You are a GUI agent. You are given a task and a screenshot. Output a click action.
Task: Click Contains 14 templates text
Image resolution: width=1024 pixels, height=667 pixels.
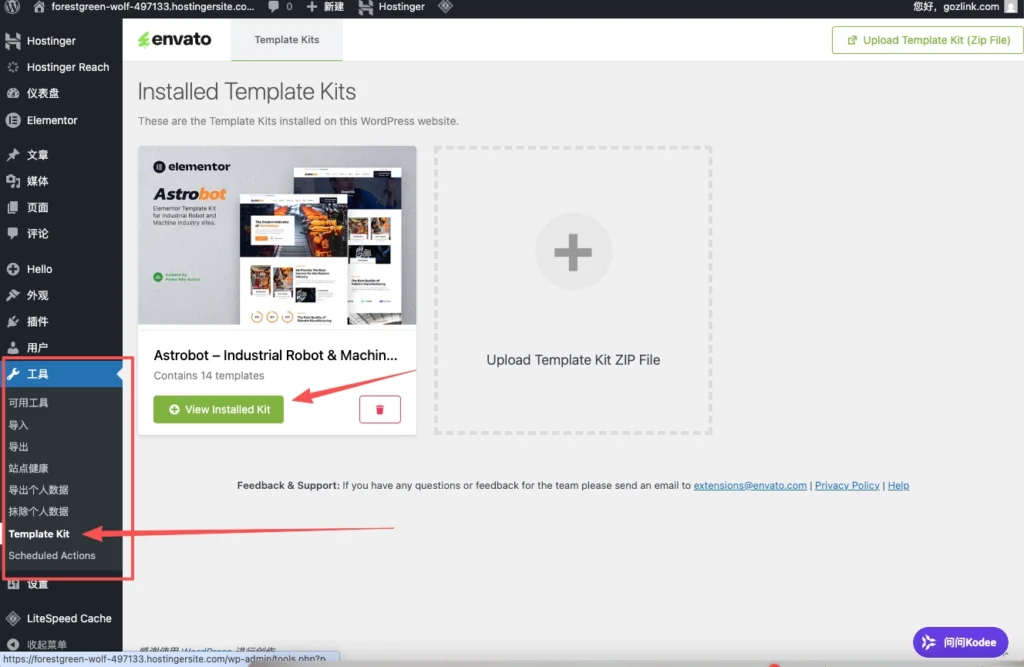point(209,375)
